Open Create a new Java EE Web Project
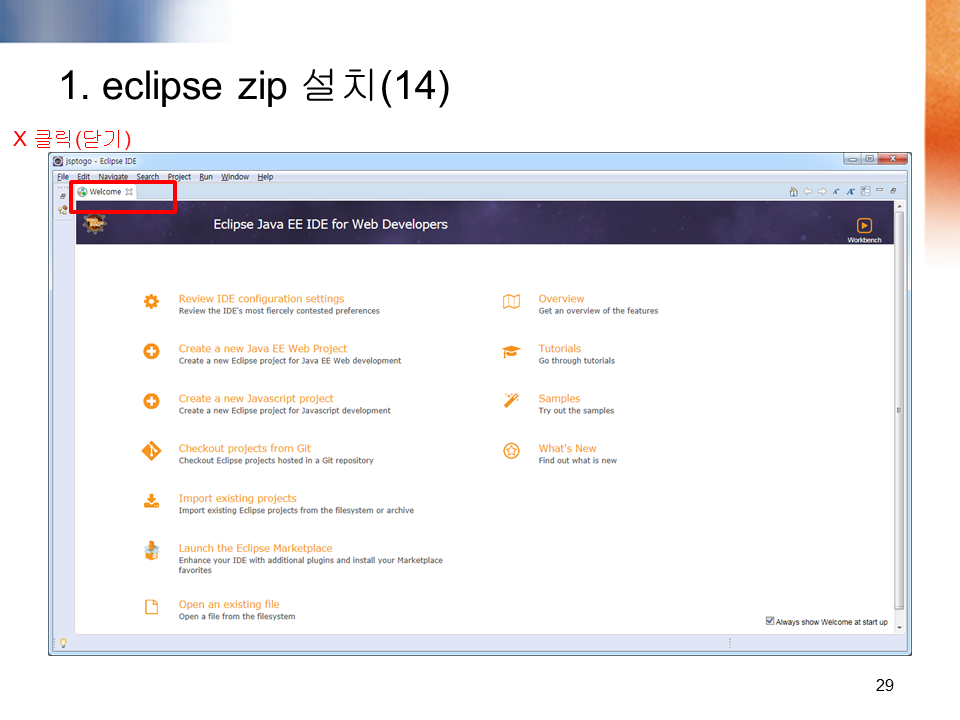 click(x=263, y=348)
